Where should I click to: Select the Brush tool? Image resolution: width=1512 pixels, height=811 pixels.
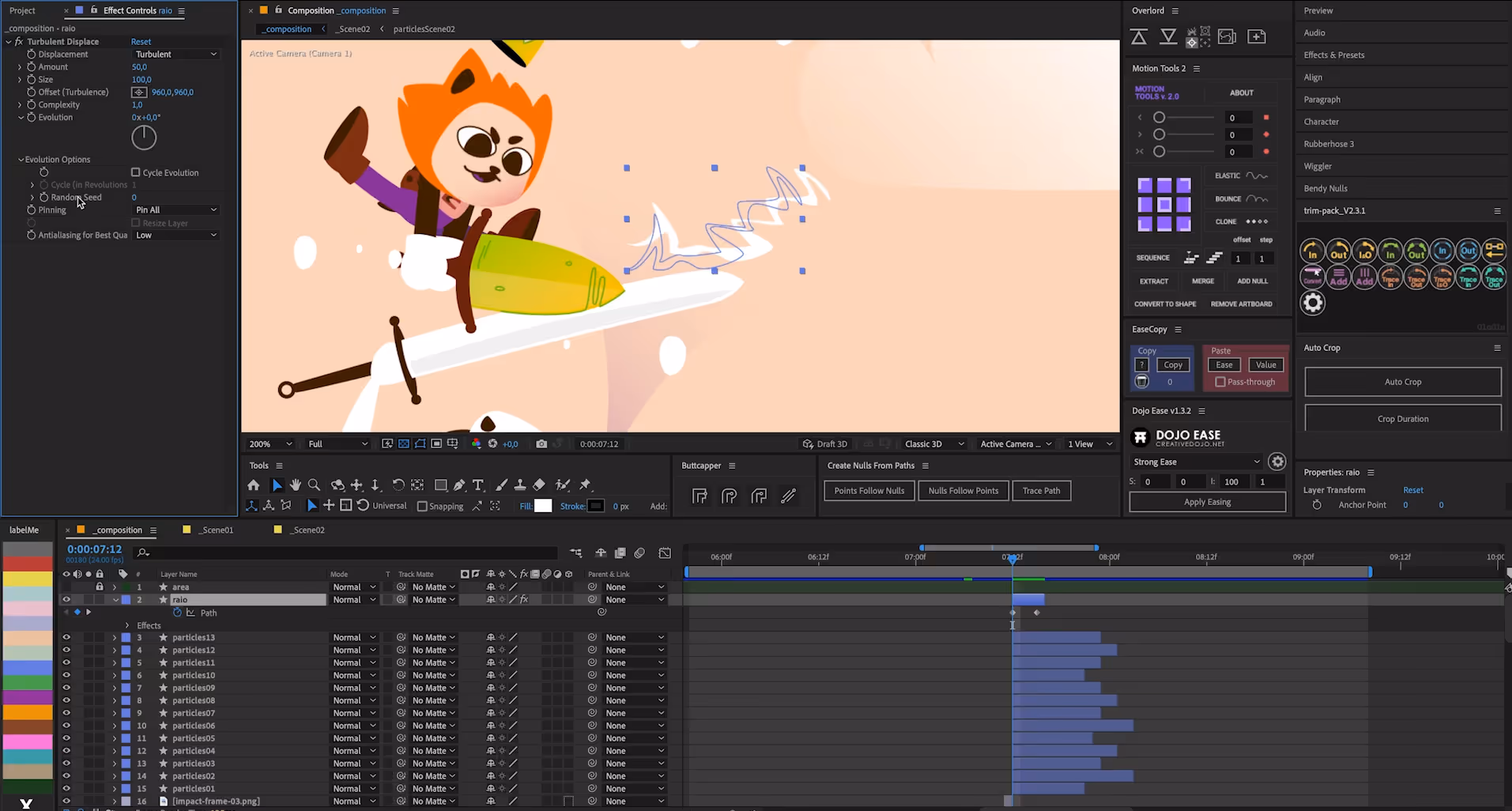(x=501, y=485)
